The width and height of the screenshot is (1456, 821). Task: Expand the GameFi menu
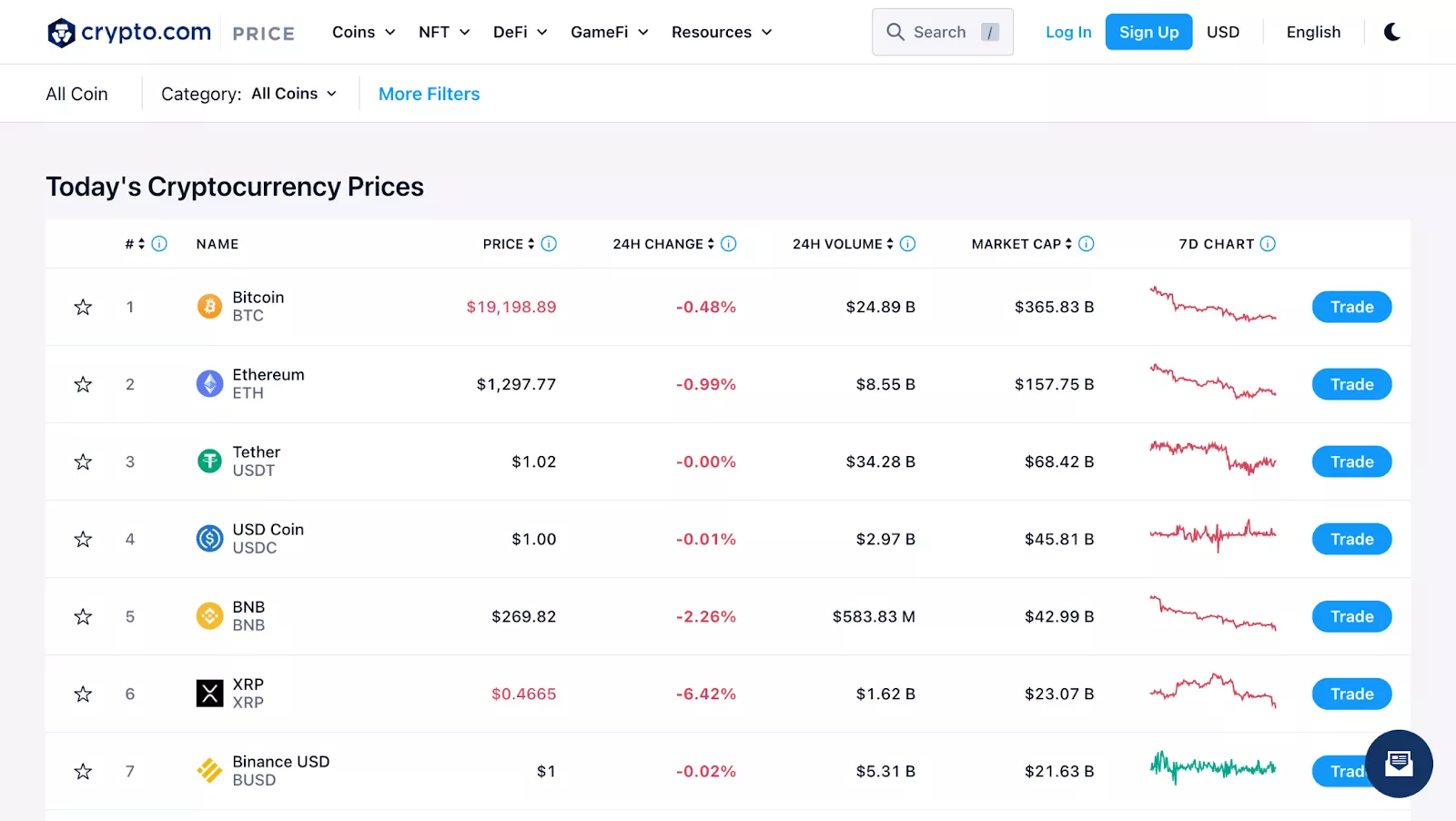point(609,32)
